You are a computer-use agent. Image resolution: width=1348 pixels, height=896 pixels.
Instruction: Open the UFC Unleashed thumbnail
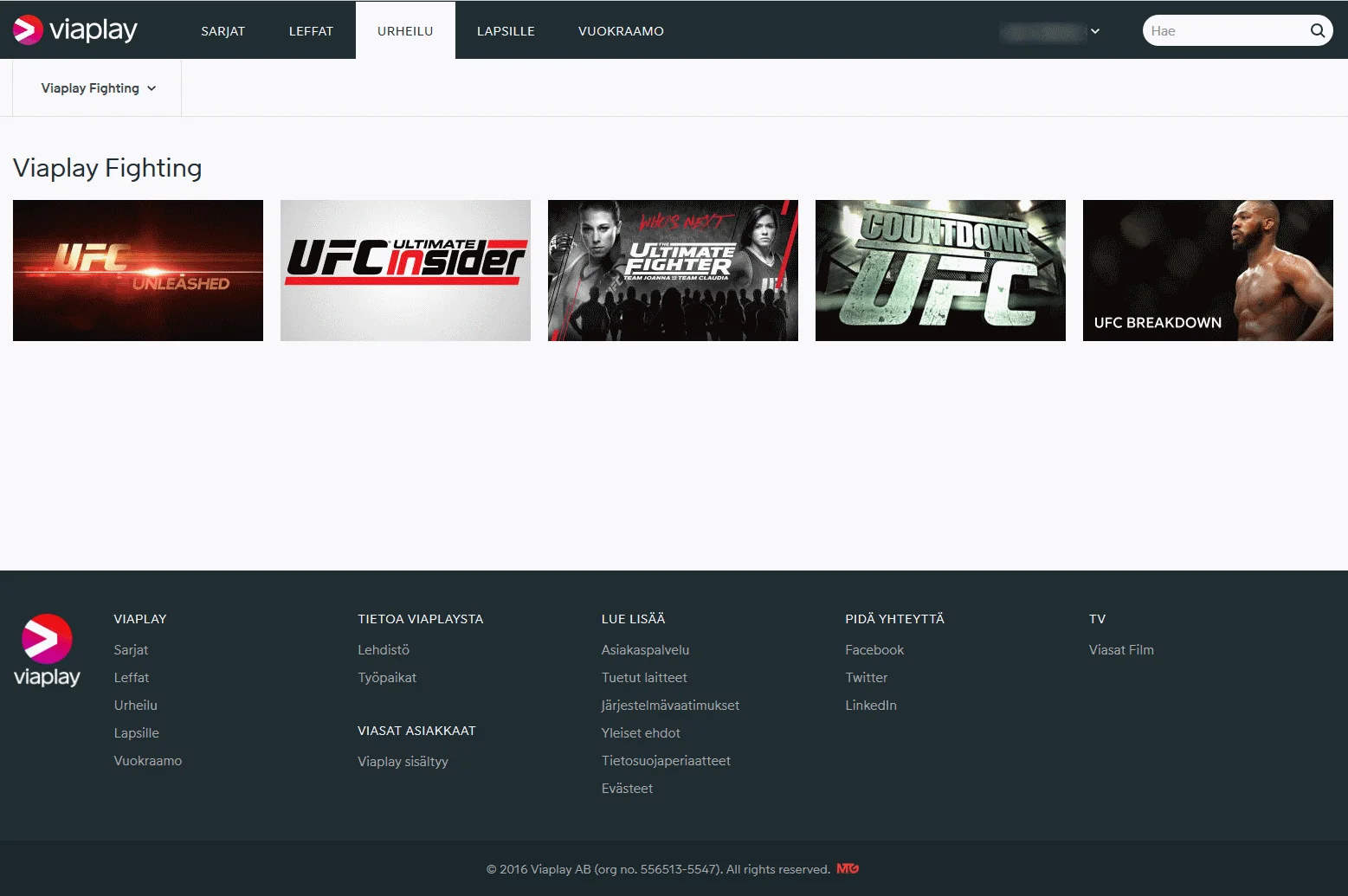tap(138, 270)
